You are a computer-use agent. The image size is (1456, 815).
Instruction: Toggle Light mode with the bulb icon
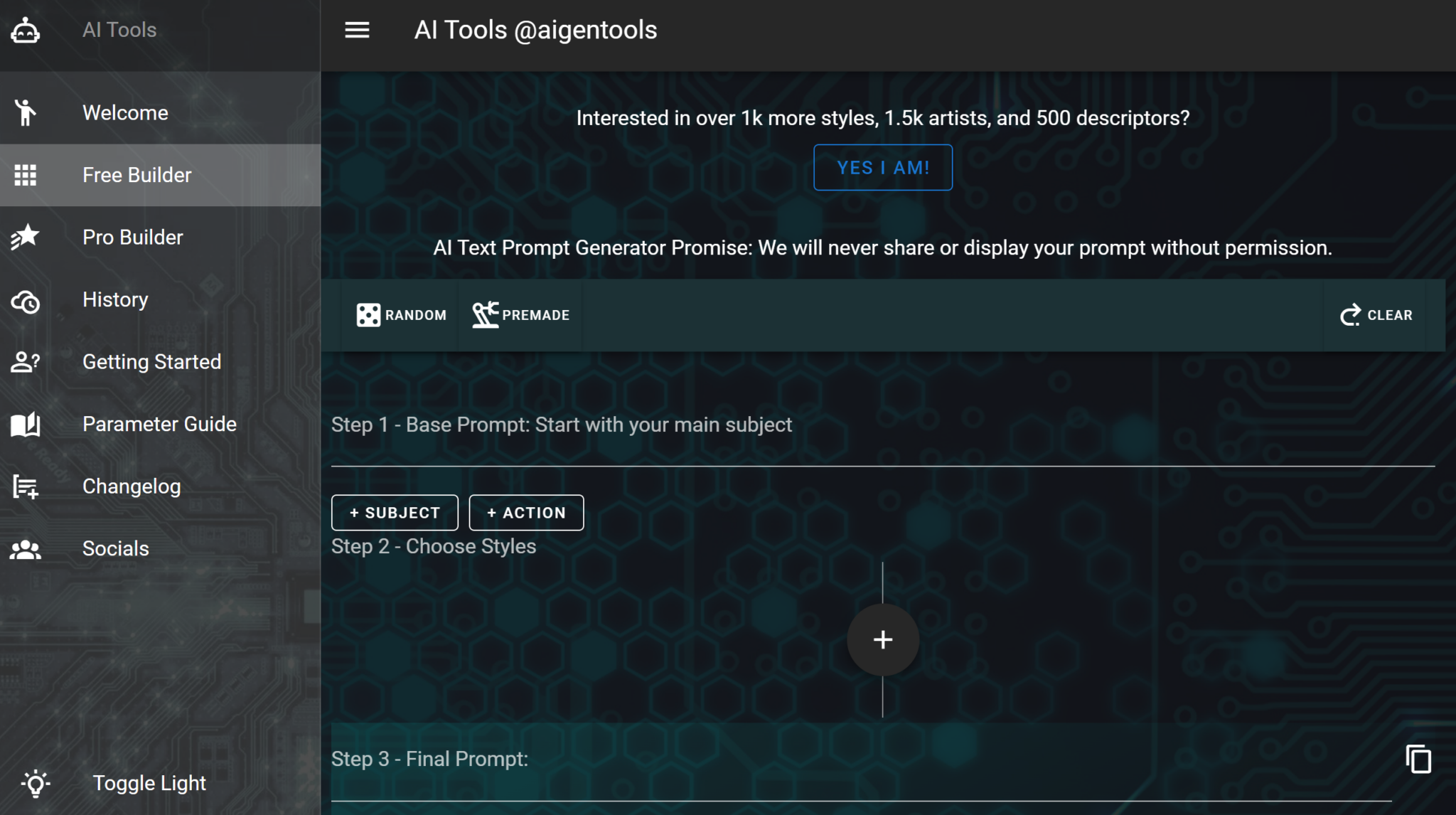coord(36,783)
